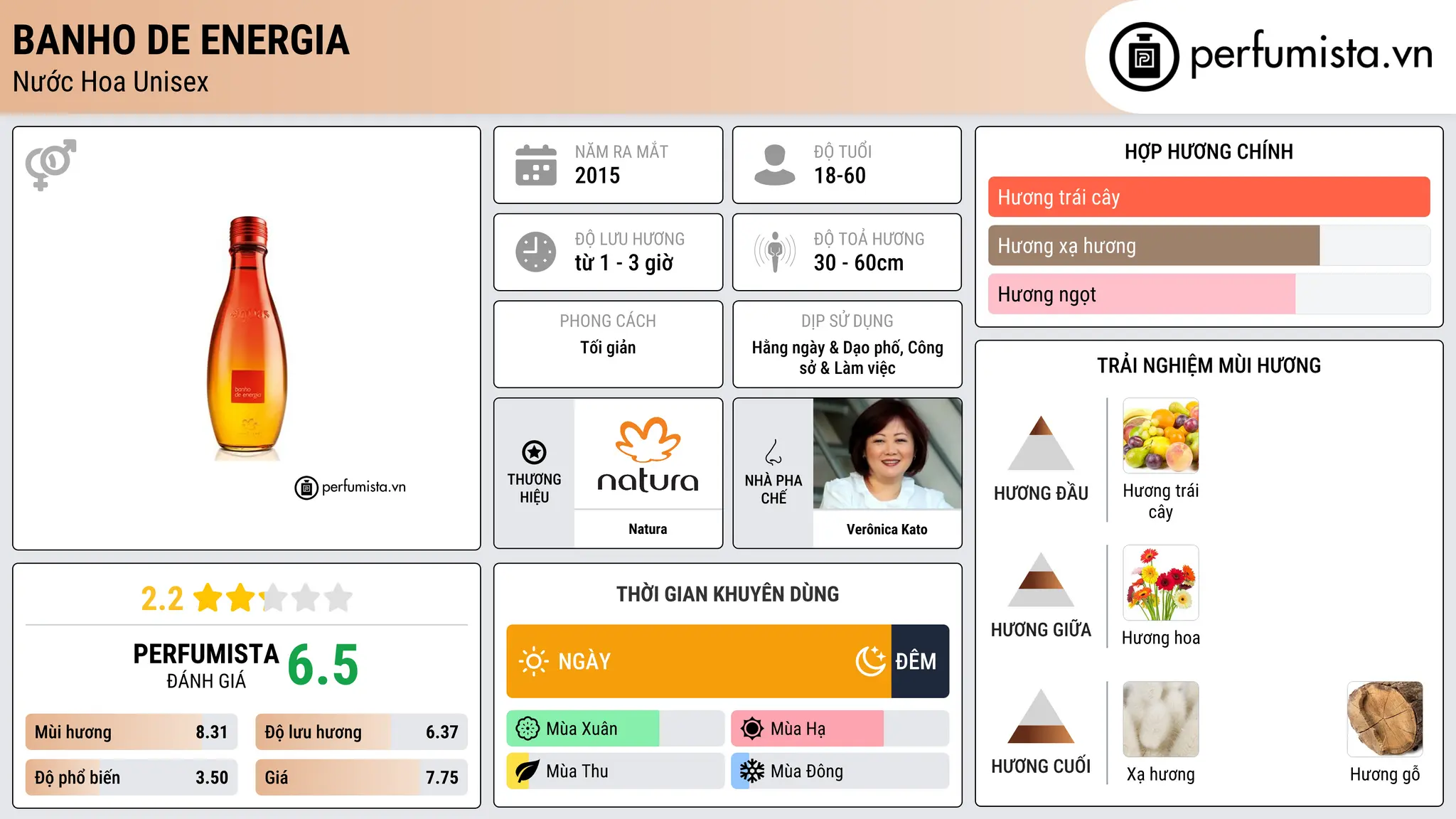The height and width of the screenshot is (819, 1456).
Task: Click the Mùi hương 8.31 score bar
Action: tap(132, 732)
